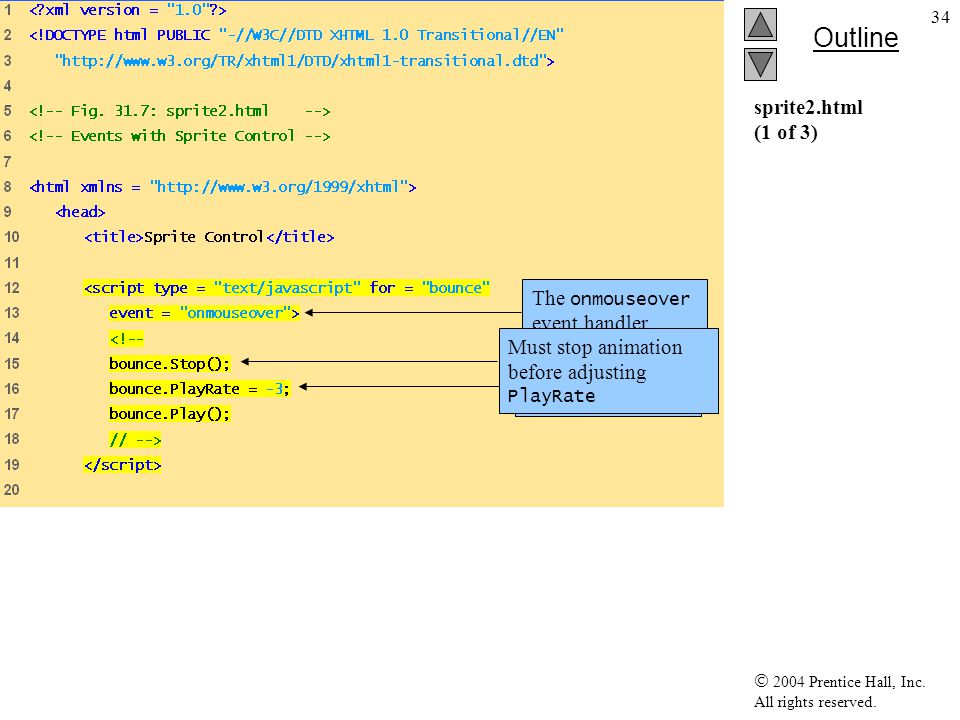Click the closing </script> tag

tap(122, 465)
